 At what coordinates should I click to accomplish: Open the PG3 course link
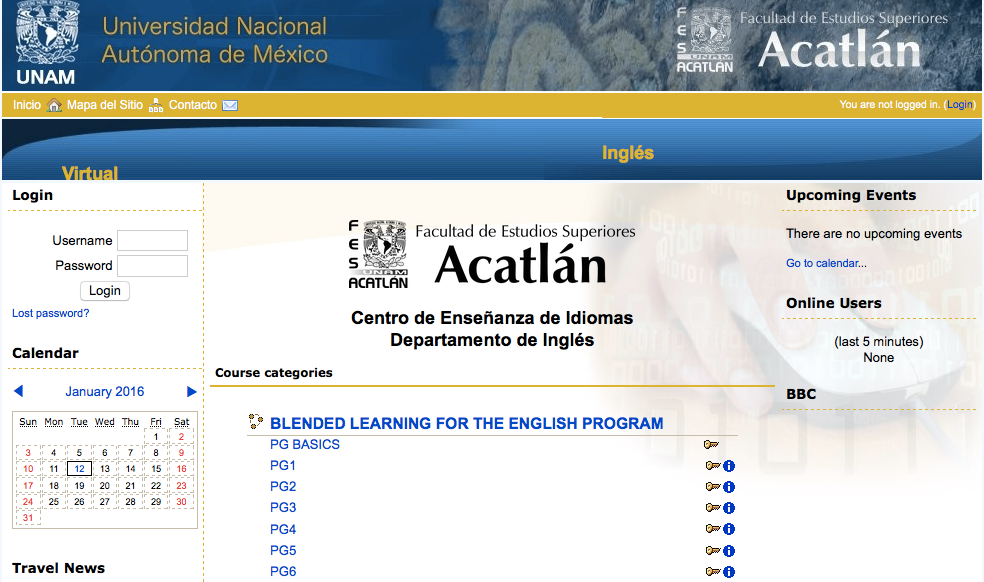pyautogui.click(x=283, y=507)
